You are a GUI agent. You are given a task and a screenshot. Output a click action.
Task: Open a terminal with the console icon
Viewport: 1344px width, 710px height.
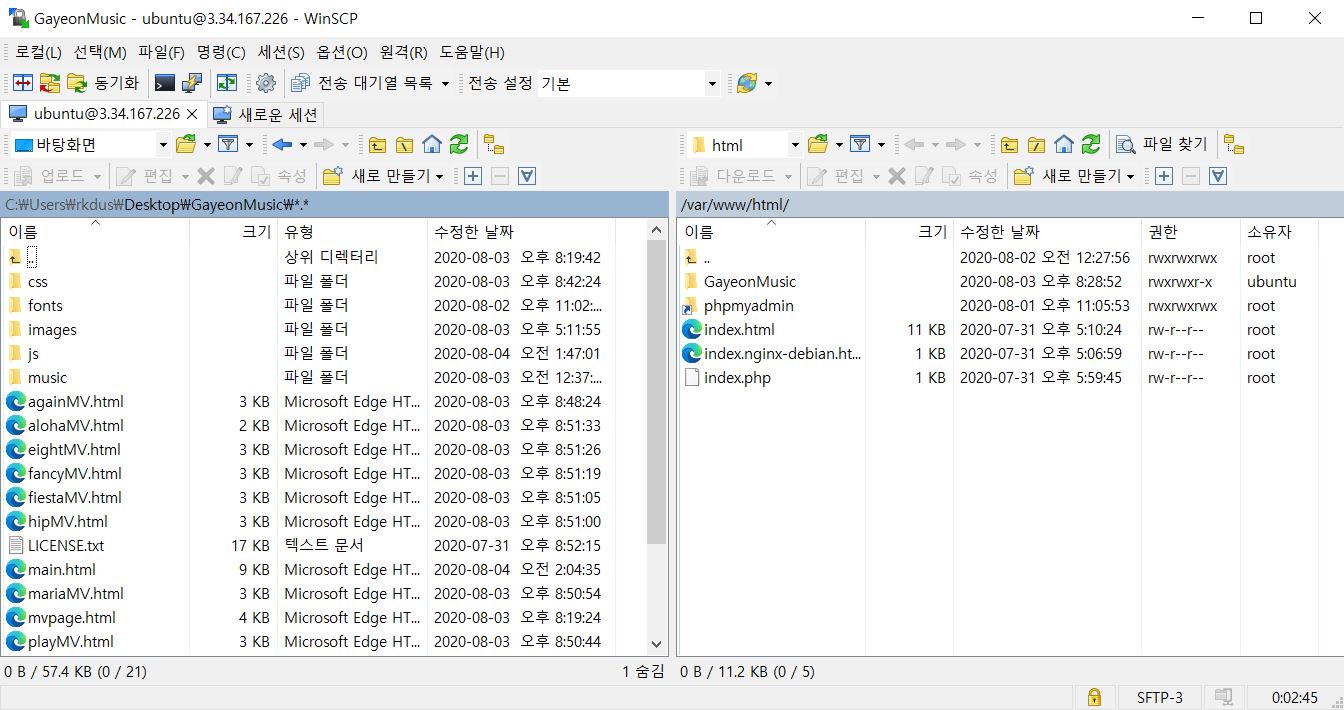click(x=164, y=83)
